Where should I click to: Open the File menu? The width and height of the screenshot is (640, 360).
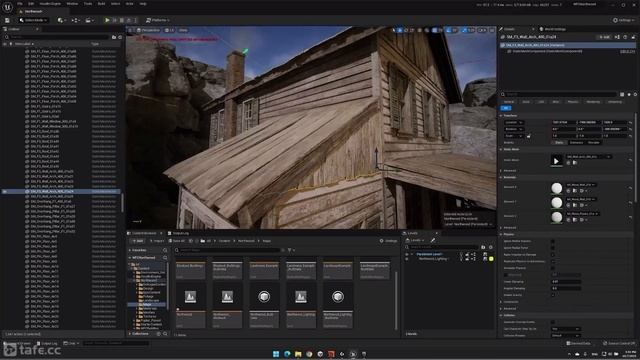[x=20, y=4]
